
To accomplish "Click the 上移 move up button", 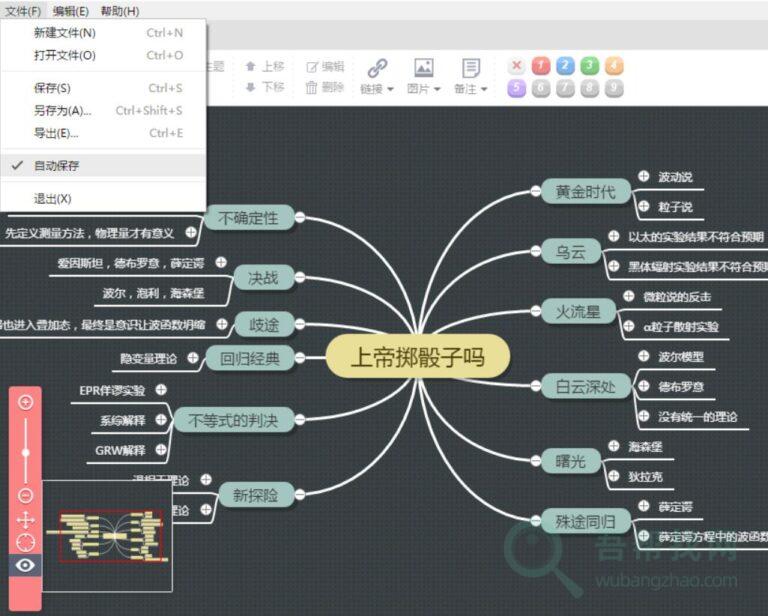I will (x=265, y=66).
